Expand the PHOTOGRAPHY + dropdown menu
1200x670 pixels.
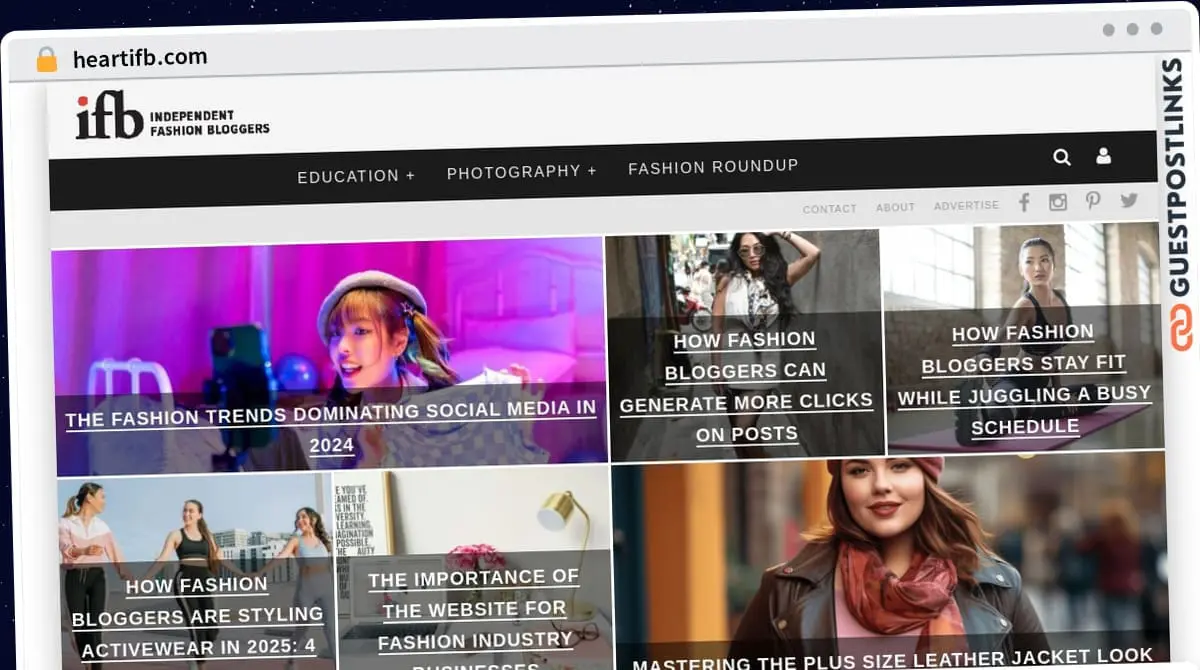point(521,171)
